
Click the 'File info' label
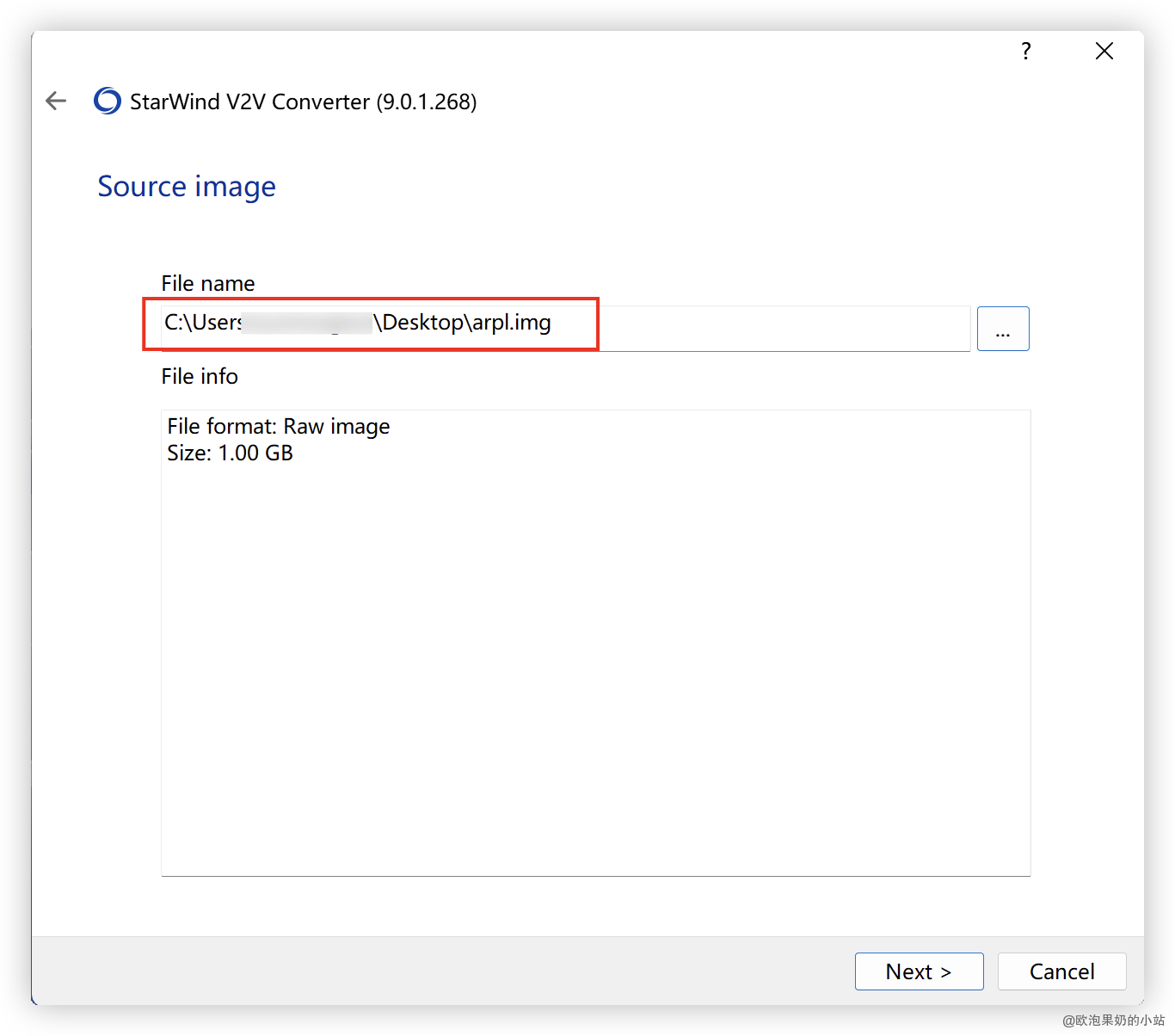pyautogui.click(x=200, y=376)
